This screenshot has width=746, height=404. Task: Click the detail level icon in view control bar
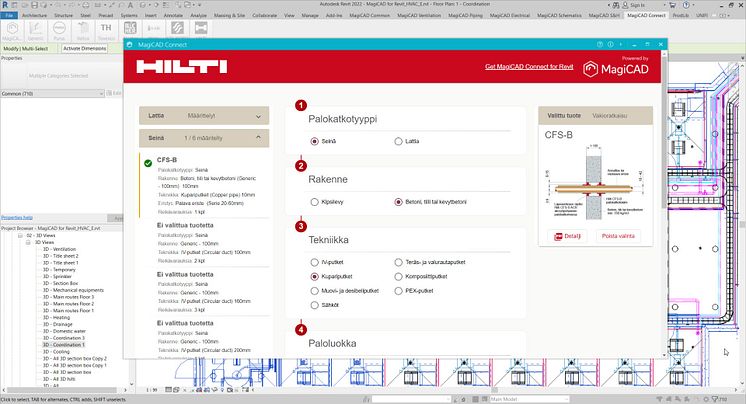point(168,390)
